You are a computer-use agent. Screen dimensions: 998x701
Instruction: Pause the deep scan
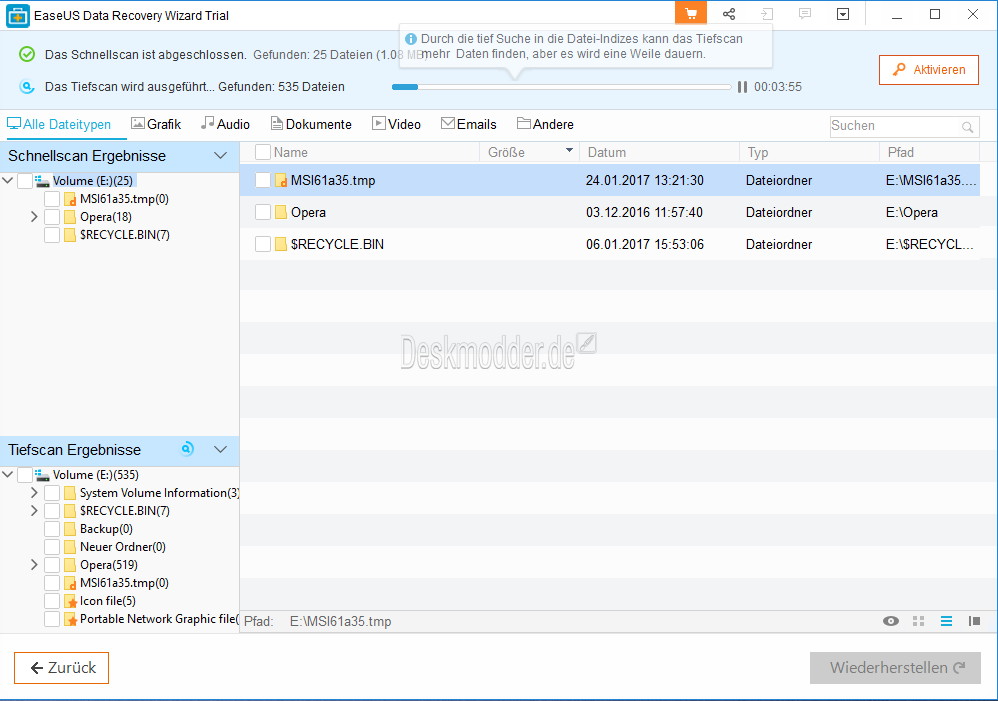pyautogui.click(x=742, y=87)
